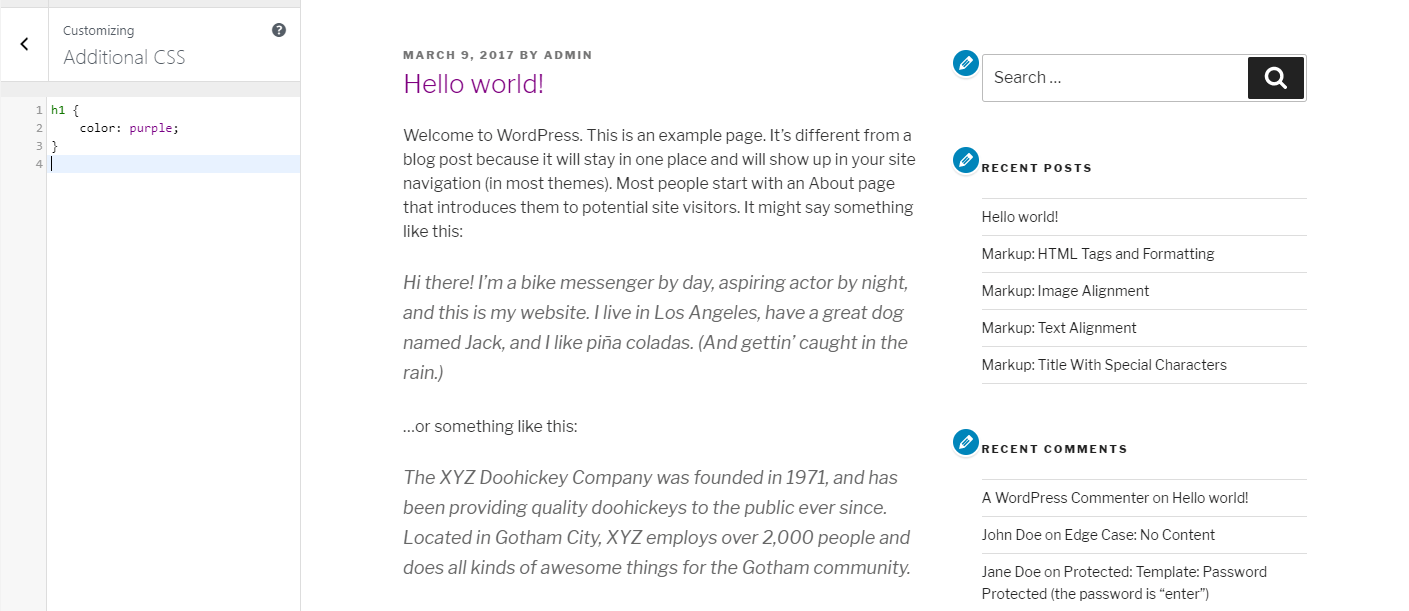Open 'Markup: Title With Special Characters' post
The height and width of the screenshot is (611, 1409).
tap(1104, 364)
